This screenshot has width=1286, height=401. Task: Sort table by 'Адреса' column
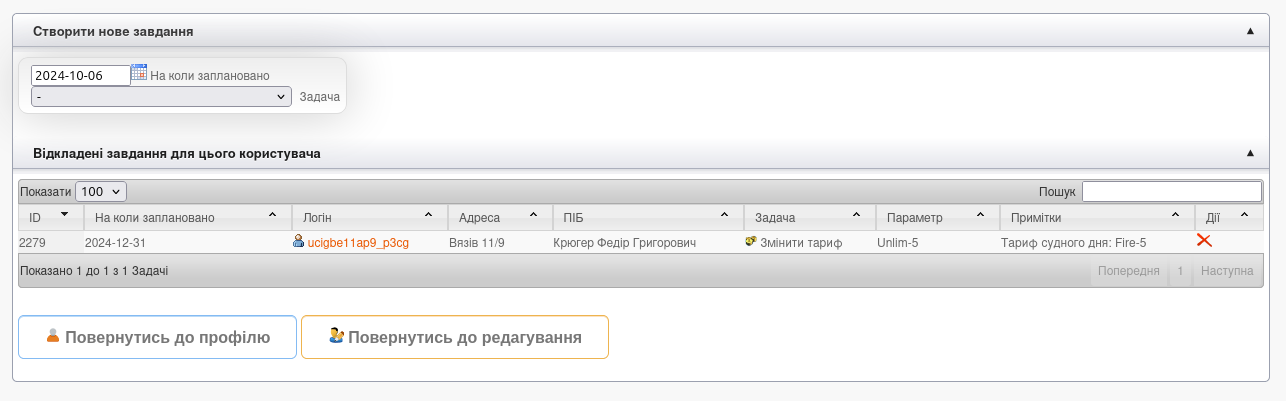(x=499, y=217)
